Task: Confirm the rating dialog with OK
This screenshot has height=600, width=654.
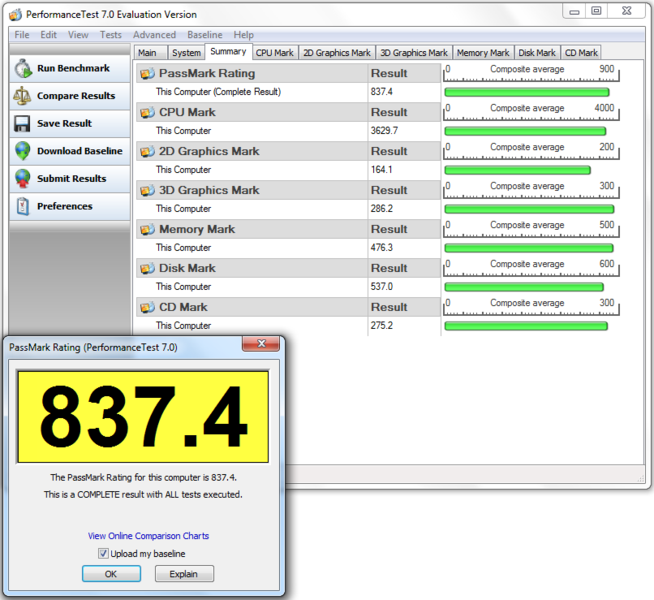Action: (111, 574)
